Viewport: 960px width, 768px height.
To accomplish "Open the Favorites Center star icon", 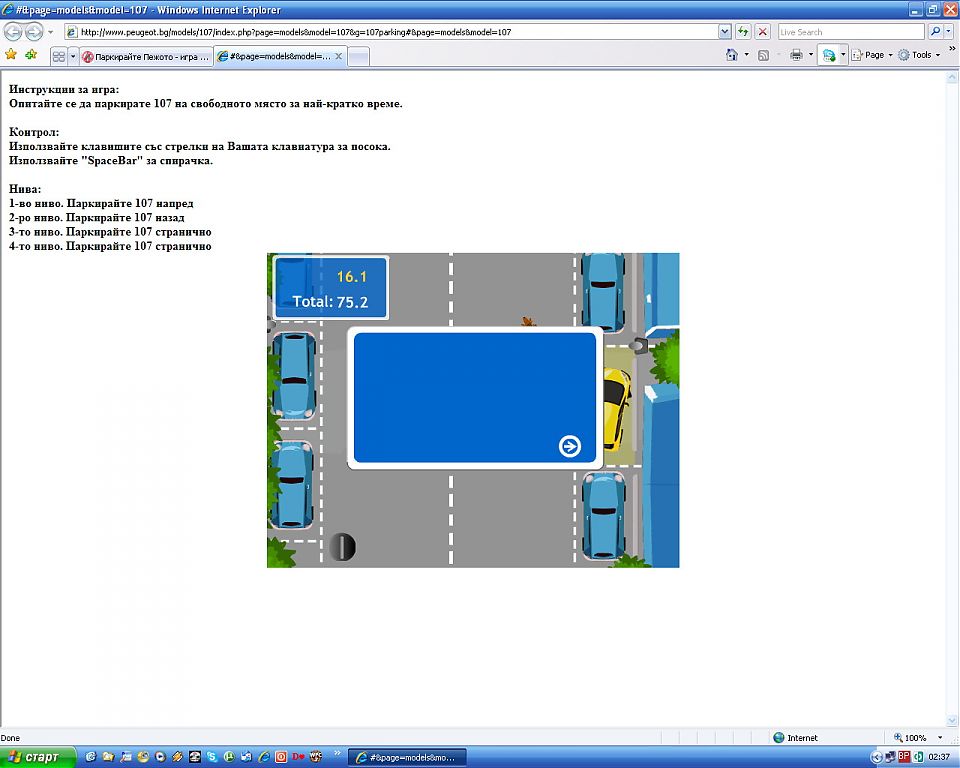I will pos(11,55).
